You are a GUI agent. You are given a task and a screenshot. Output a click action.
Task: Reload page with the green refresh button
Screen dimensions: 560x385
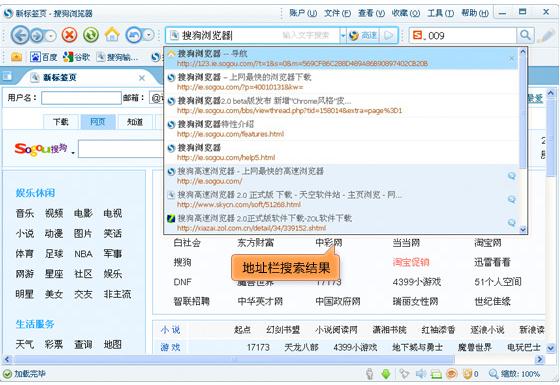coord(91,35)
